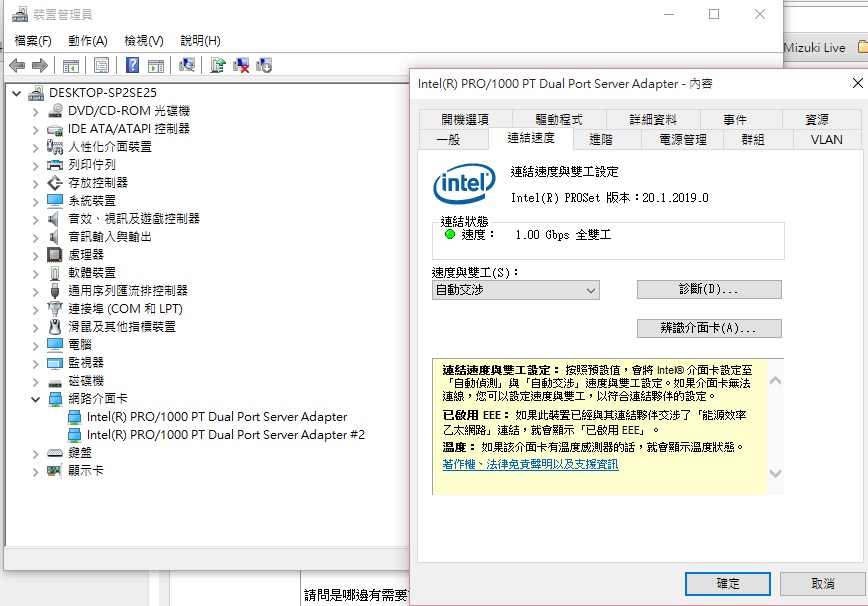Open the 動作(A) menu
The width and height of the screenshot is (868, 606).
[87, 41]
